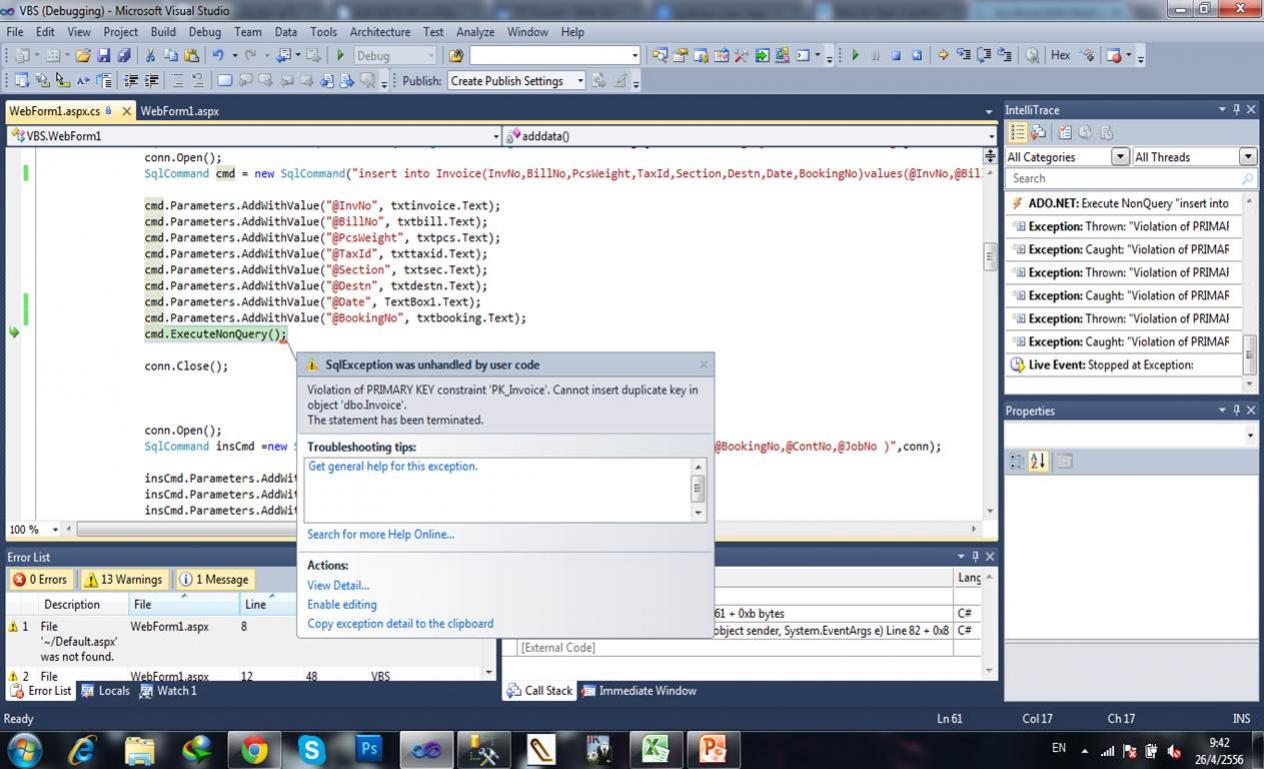Open the Toolbox with the tools icon
The image size is (1264, 769).
click(x=741, y=56)
